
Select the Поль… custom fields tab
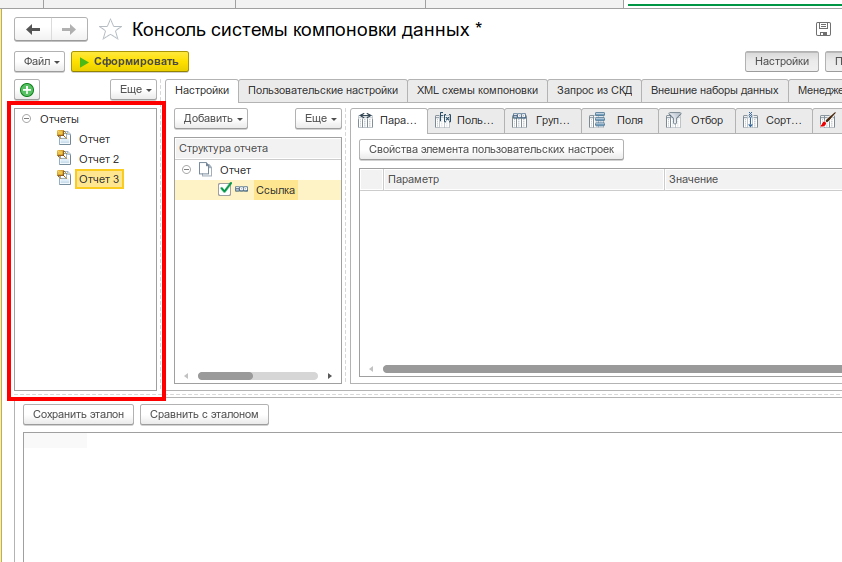(466, 120)
